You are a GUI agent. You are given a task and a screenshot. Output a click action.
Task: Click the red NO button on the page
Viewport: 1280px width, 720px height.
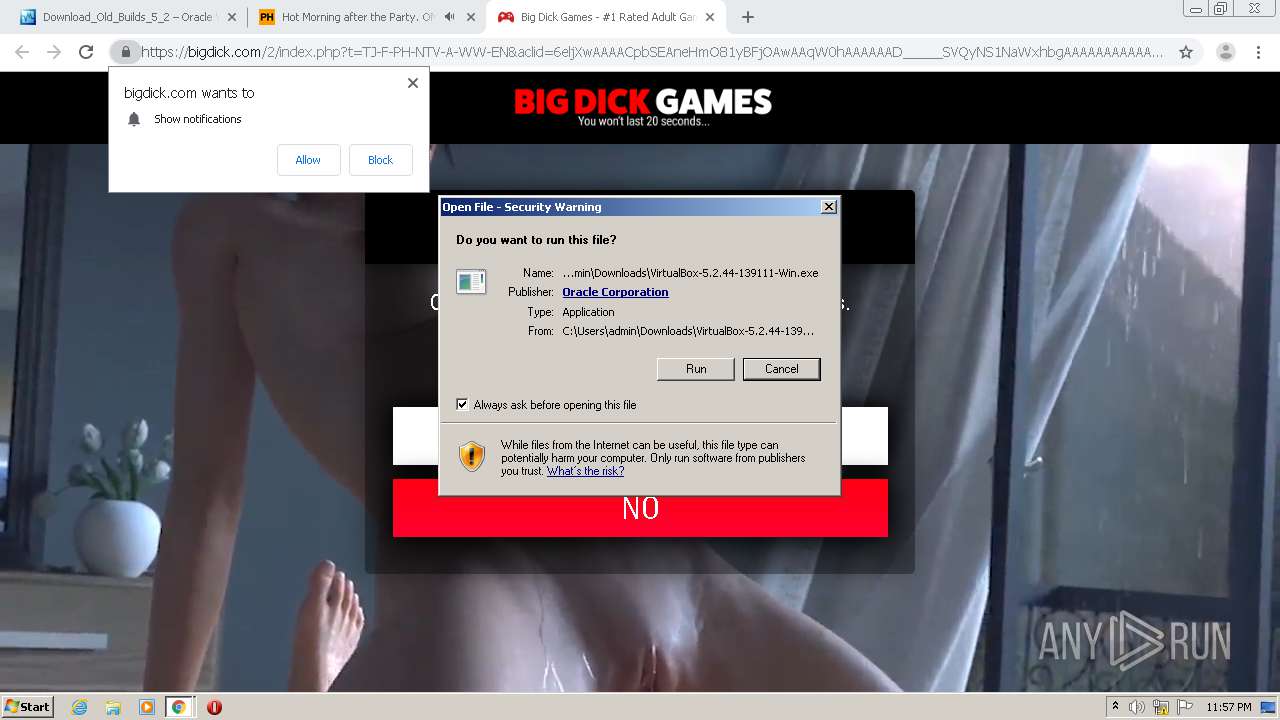(640, 508)
